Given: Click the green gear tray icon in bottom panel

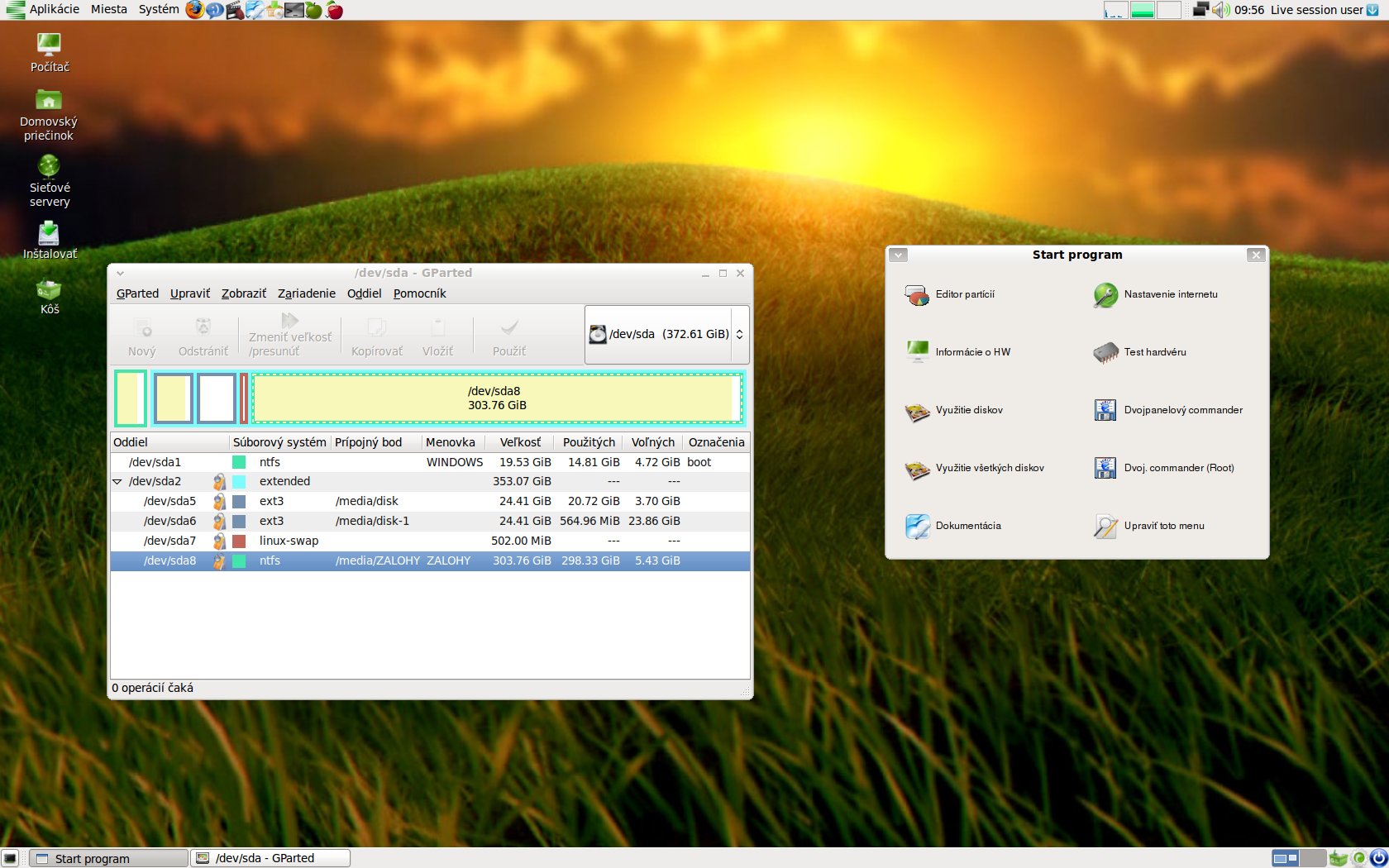Looking at the screenshot, I should tap(1358, 859).
